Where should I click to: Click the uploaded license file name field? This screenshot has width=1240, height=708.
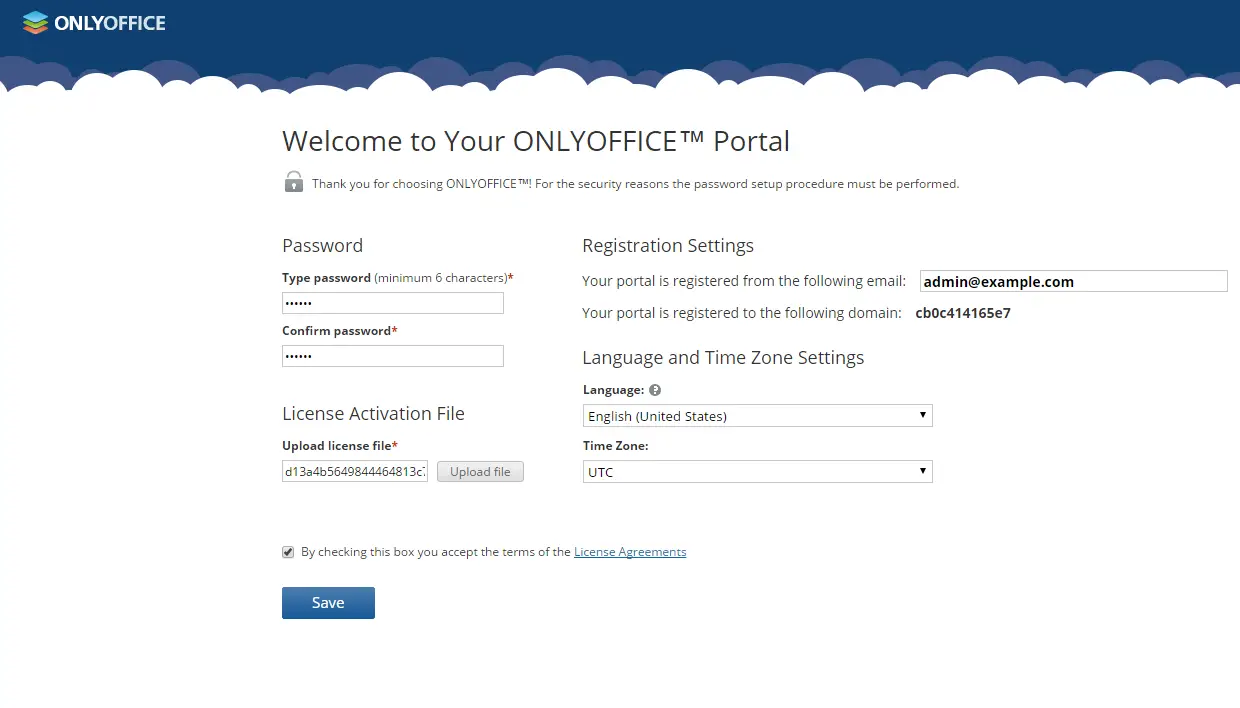coord(355,472)
